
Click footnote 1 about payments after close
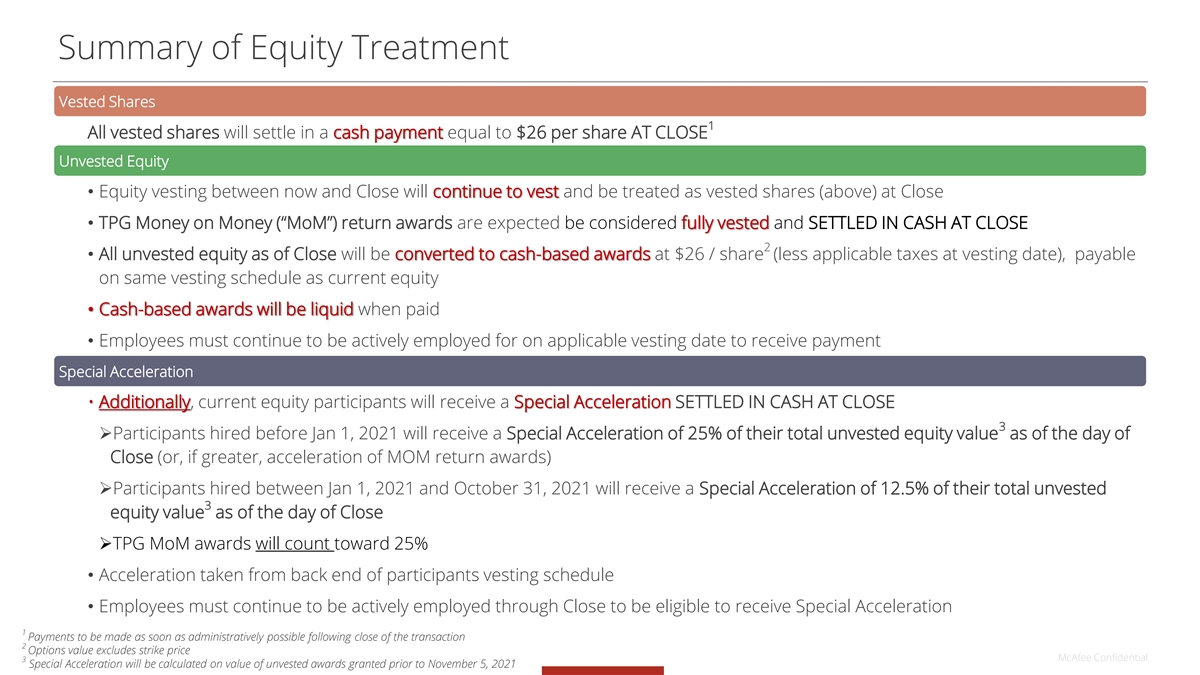[x=246, y=637]
